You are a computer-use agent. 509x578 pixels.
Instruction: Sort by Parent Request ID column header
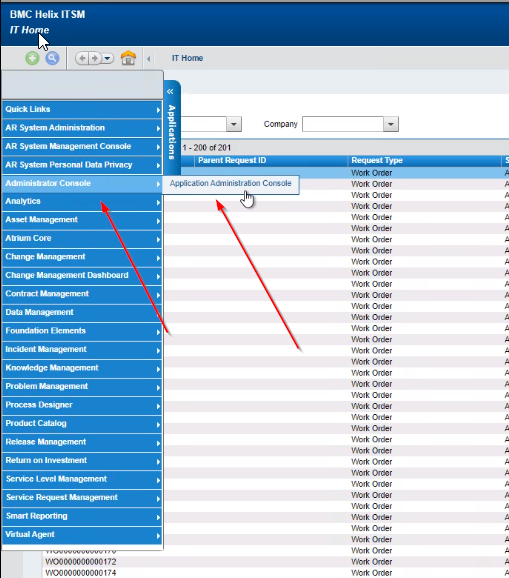pos(271,160)
